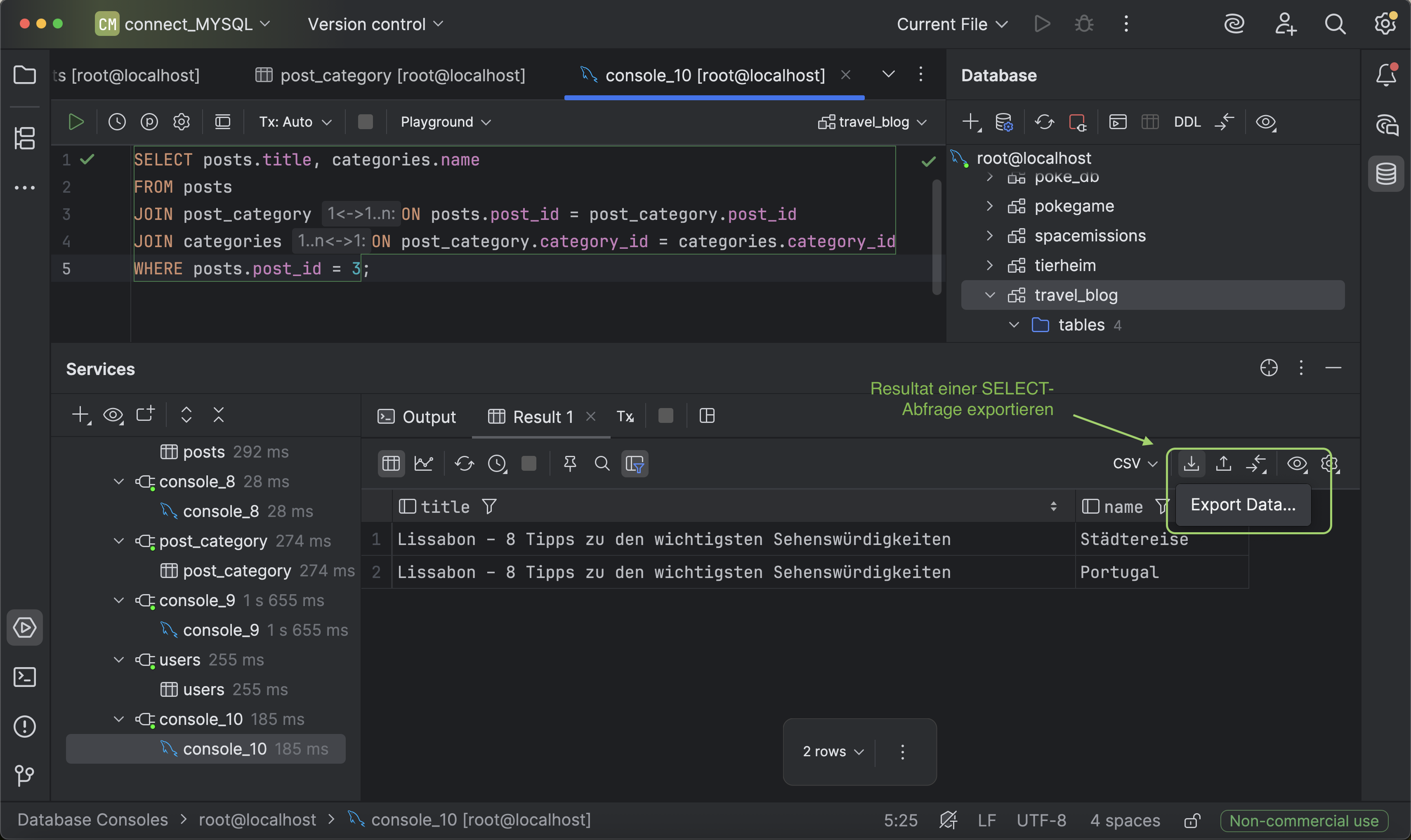Open the query history clock icon
Screen dimensions: 1411x840
(117, 122)
